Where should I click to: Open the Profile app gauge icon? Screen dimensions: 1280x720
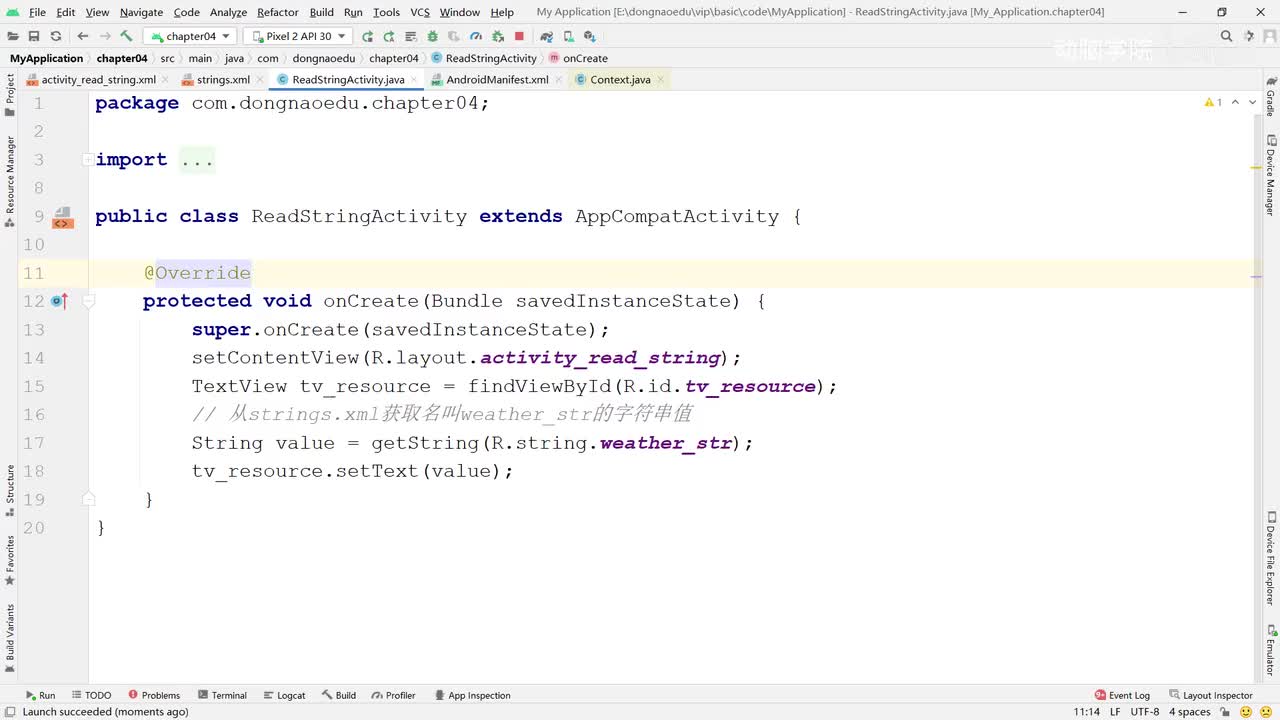475,36
